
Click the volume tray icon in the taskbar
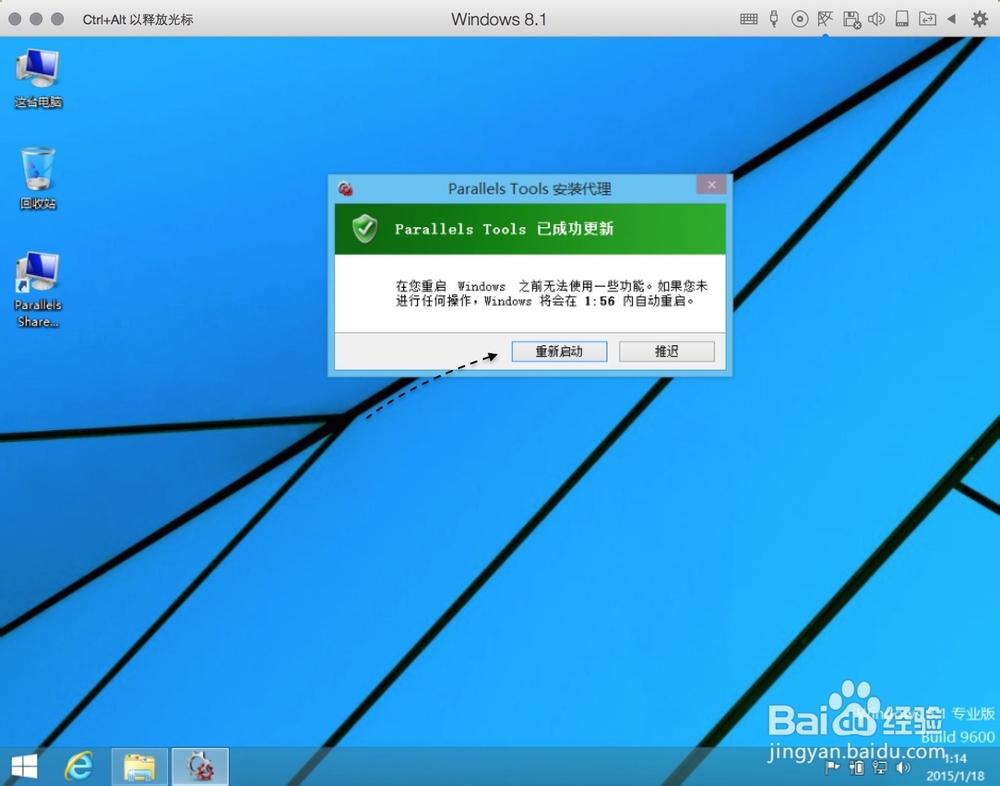coord(903,767)
